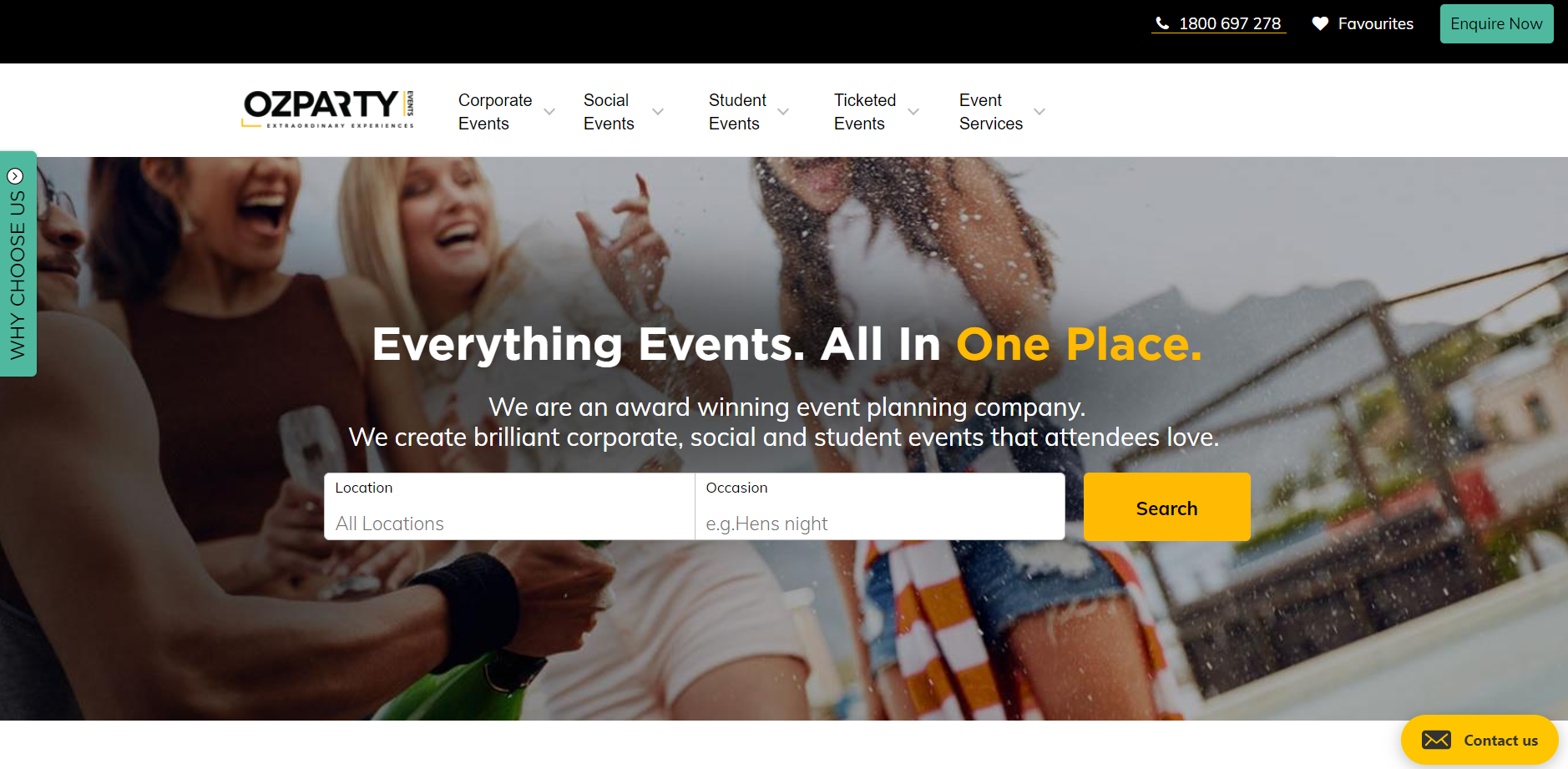
Task: Expand the Corporate Events chevron
Action: (549, 112)
